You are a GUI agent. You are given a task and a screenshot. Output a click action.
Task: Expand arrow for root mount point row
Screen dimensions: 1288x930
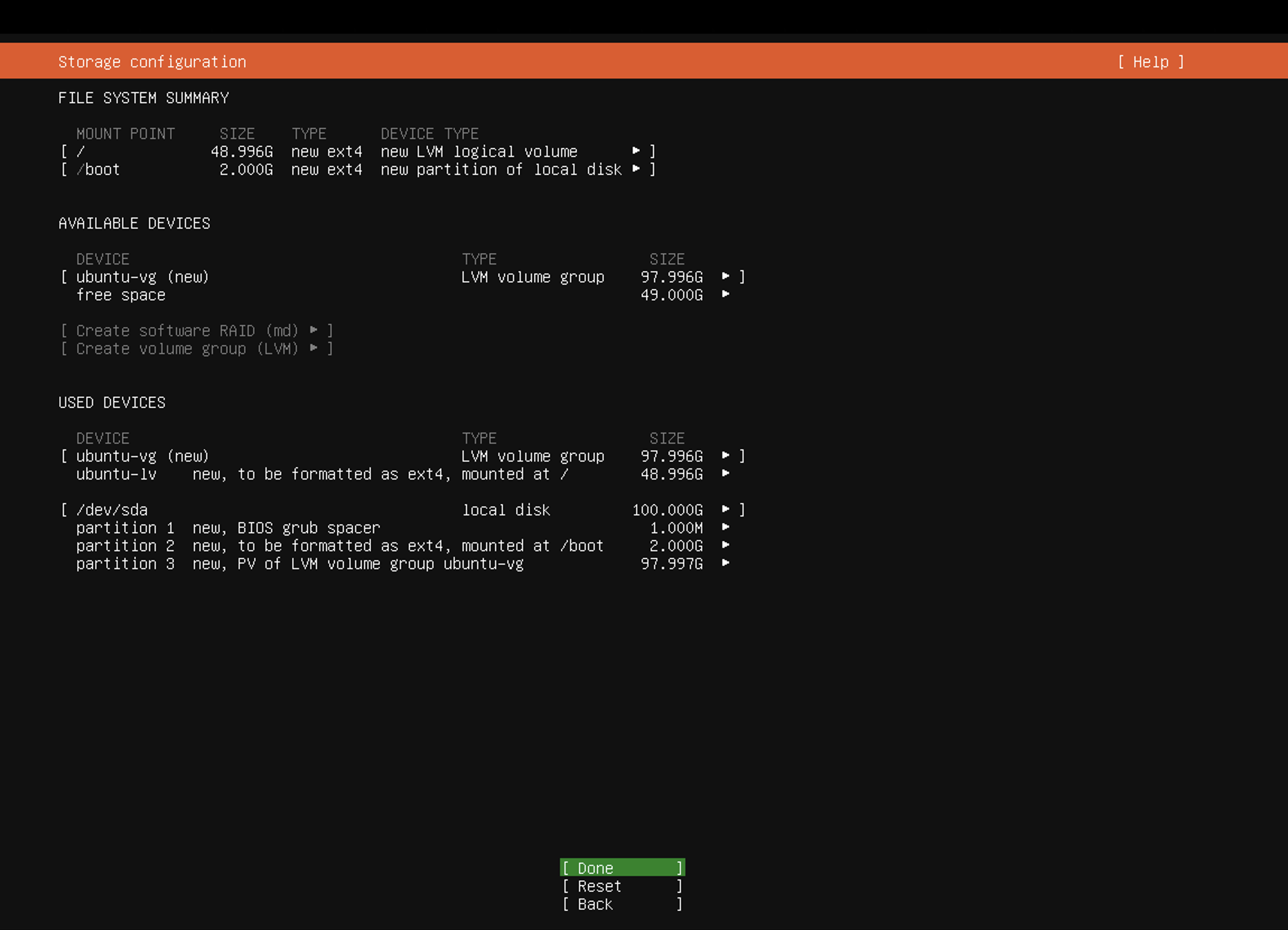(636, 151)
